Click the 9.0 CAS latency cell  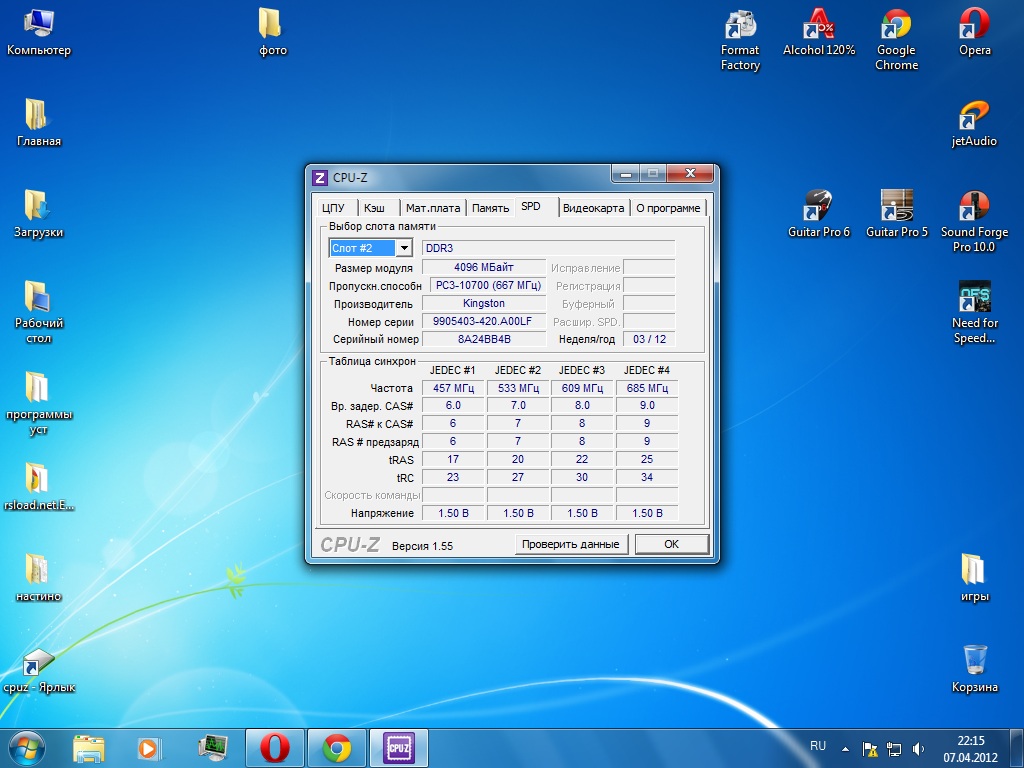[647, 406]
